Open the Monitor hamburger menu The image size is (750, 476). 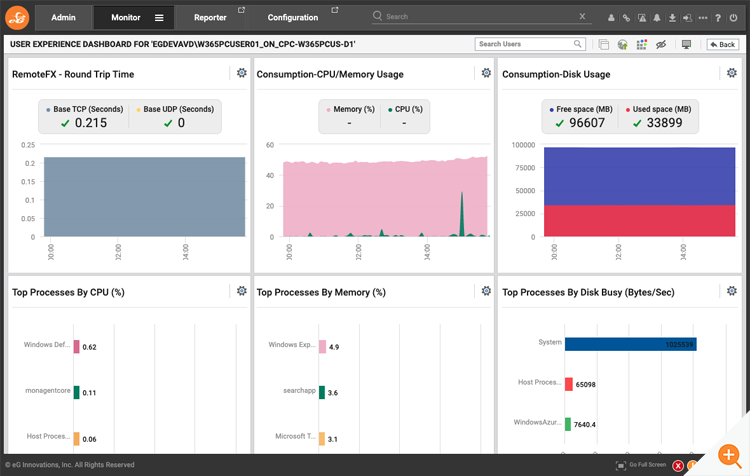coord(159,18)
